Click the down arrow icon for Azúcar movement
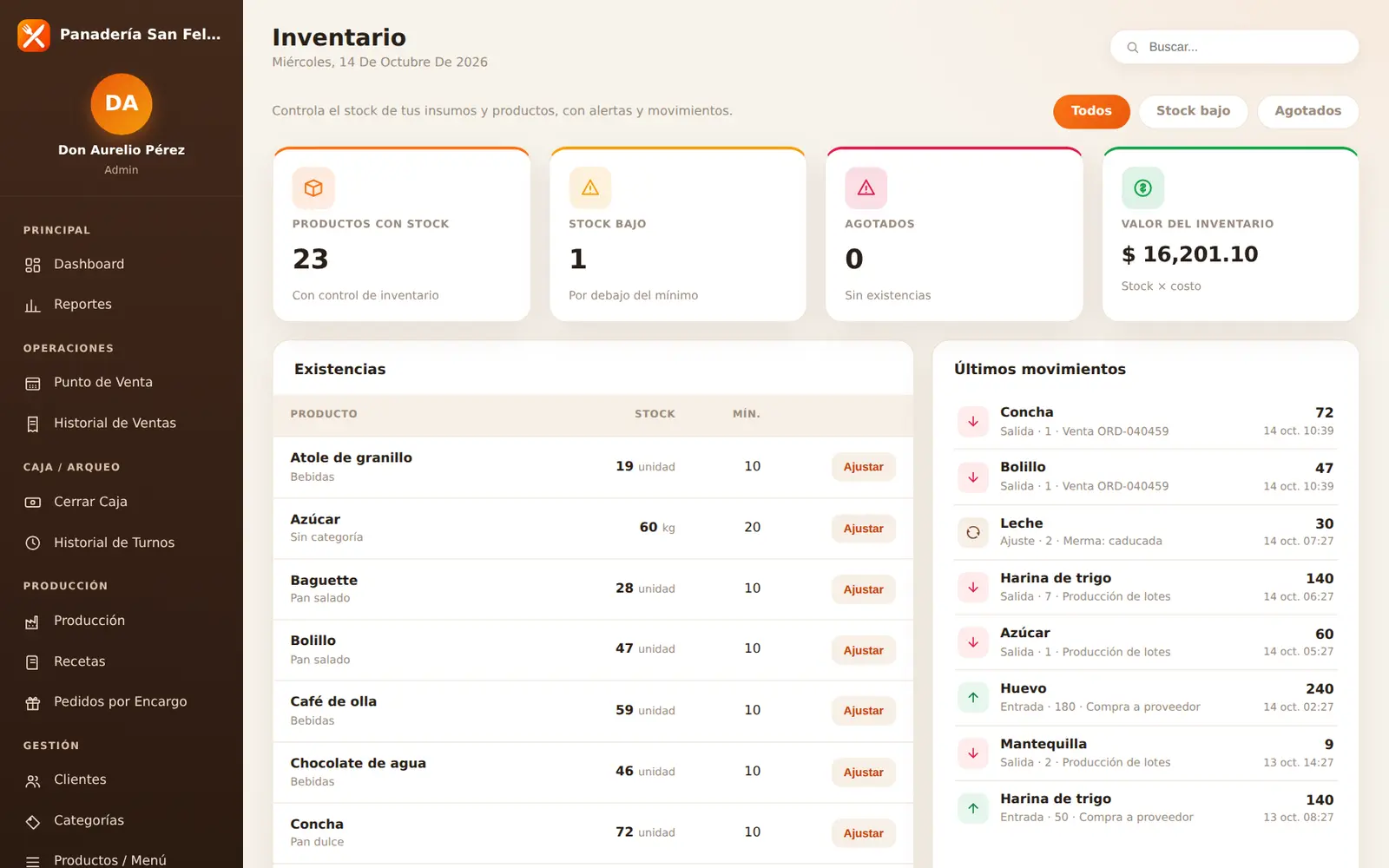1389x868 pixels. (x=973, y=642)
